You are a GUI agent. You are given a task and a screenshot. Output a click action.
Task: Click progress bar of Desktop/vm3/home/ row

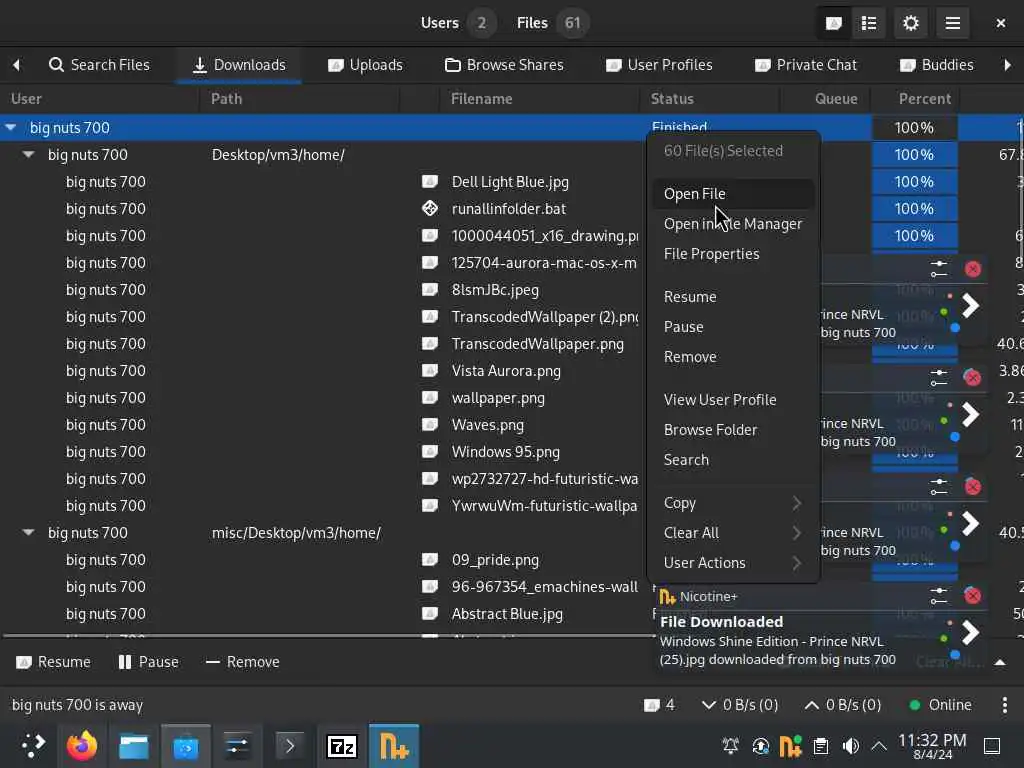[914, 155]
